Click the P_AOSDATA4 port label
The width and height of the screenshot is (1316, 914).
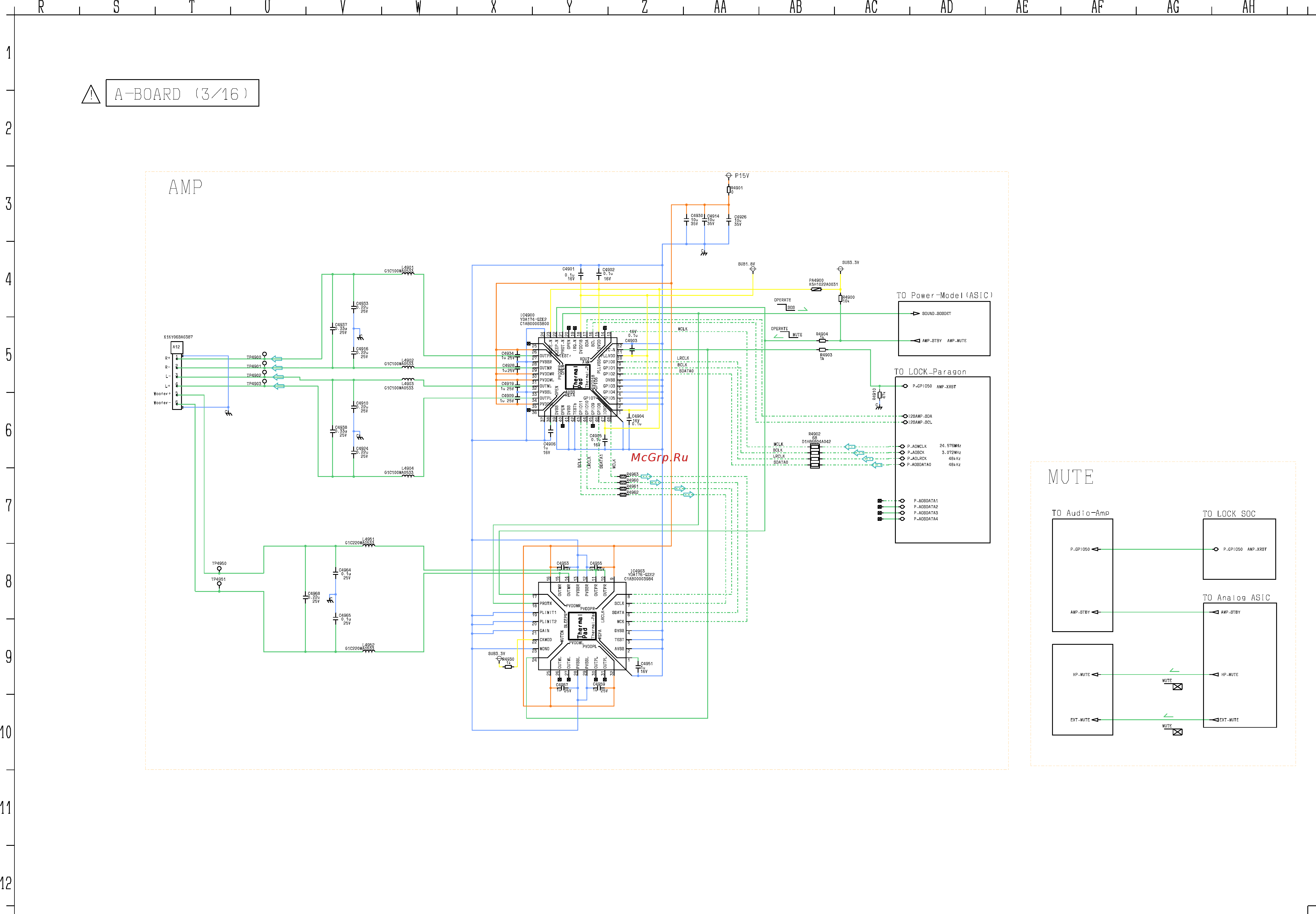[x=926, y=519]
